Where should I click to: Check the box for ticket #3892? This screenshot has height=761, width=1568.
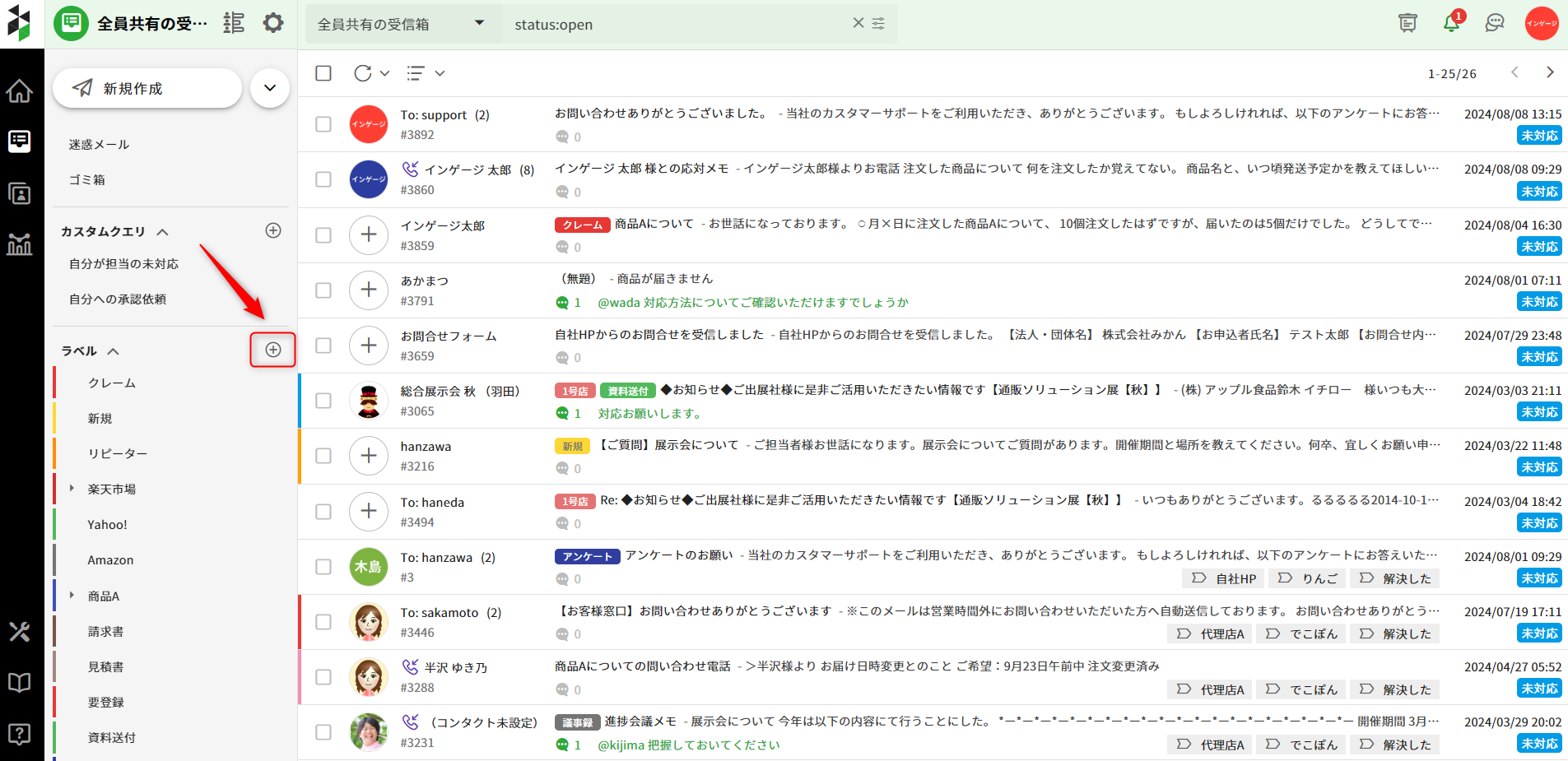coord(323,124)
